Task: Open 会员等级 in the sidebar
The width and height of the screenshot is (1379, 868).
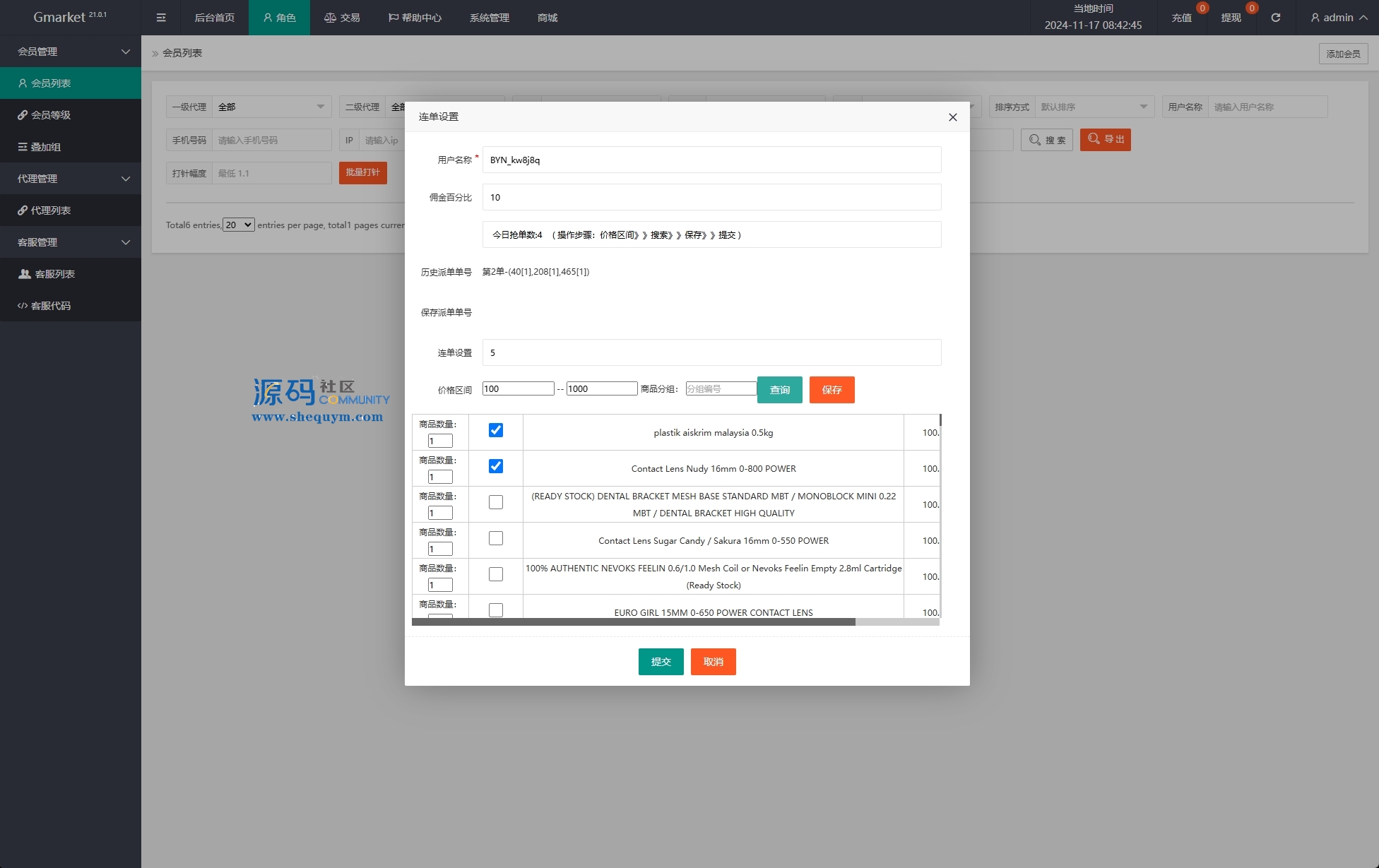Action: 51,115
